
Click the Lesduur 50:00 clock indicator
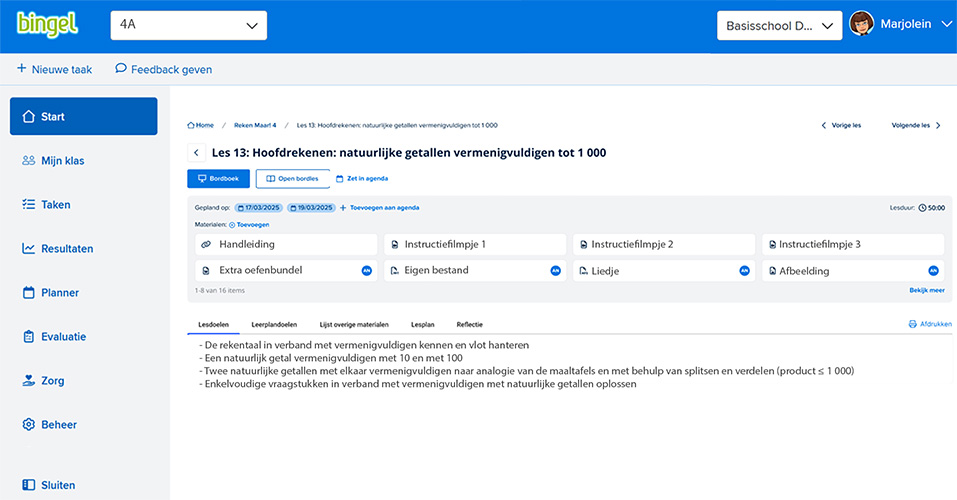pyautogui.click(x=931, y=208)
